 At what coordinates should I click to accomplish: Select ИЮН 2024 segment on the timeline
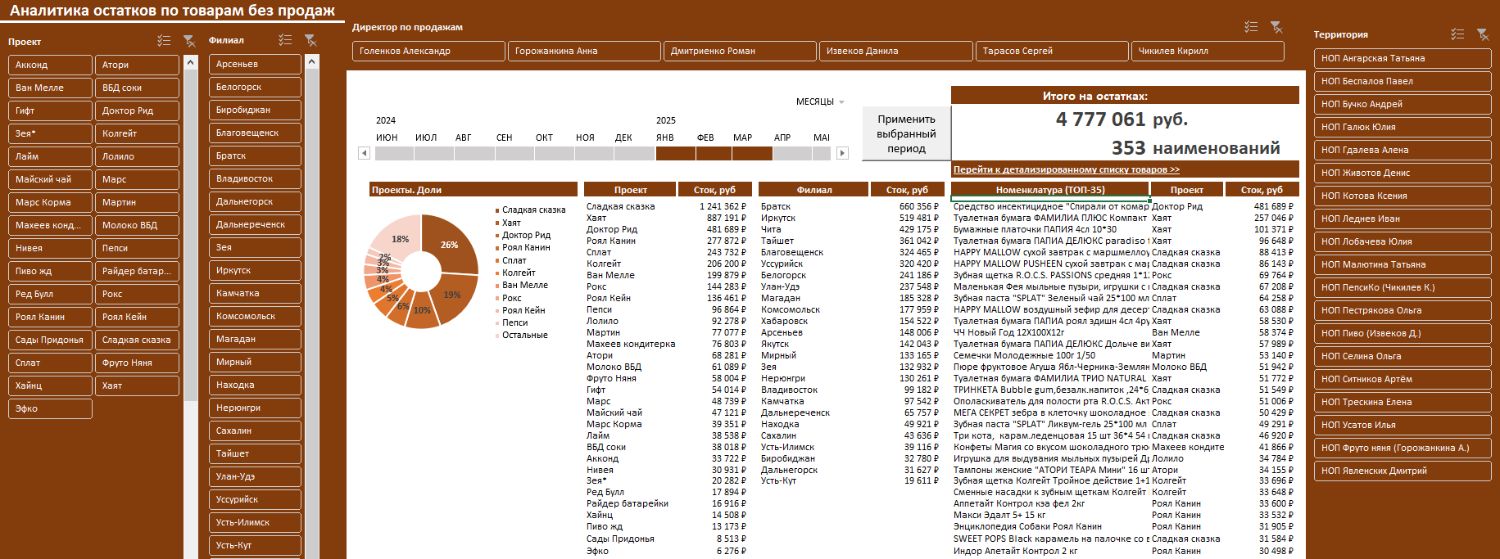(394, 153)
